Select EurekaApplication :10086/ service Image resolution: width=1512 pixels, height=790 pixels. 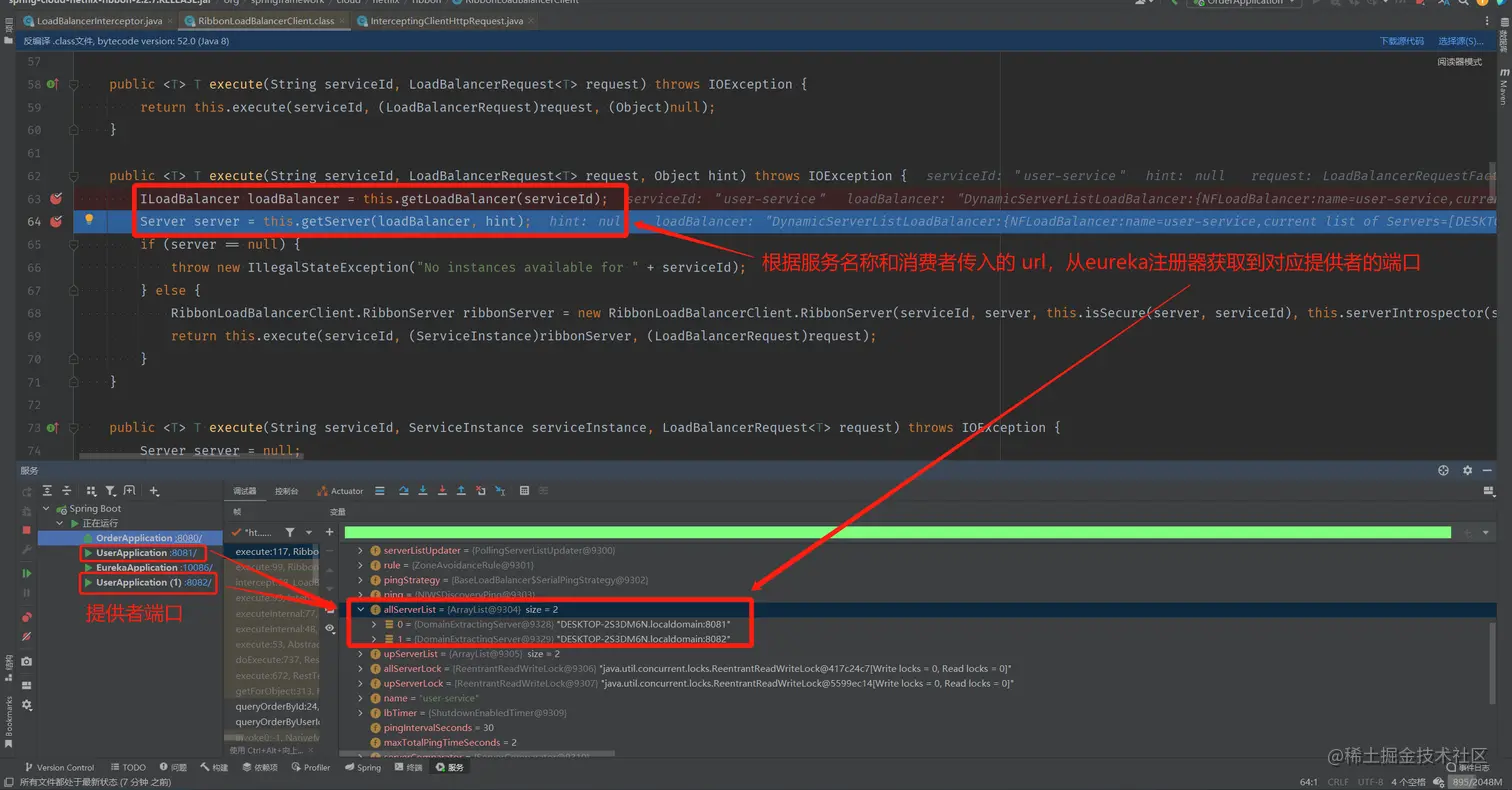(148, 567)
